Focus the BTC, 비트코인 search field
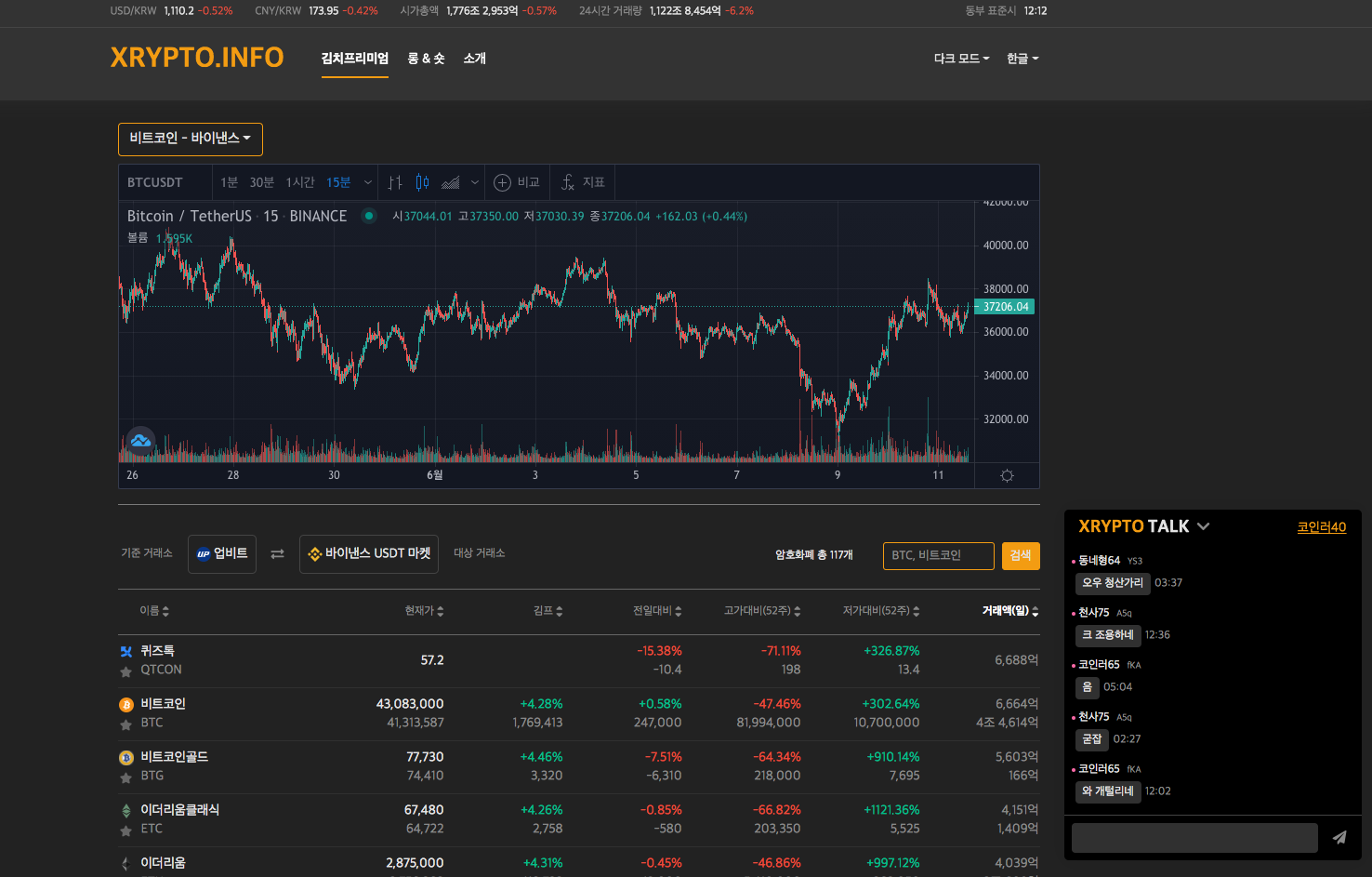 (x=938, y=555)
